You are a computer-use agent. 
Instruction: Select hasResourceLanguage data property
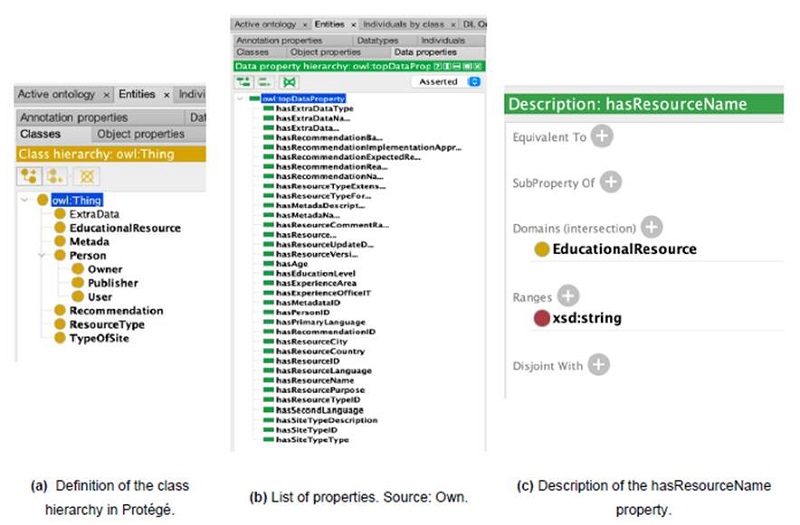click(323, 370)
